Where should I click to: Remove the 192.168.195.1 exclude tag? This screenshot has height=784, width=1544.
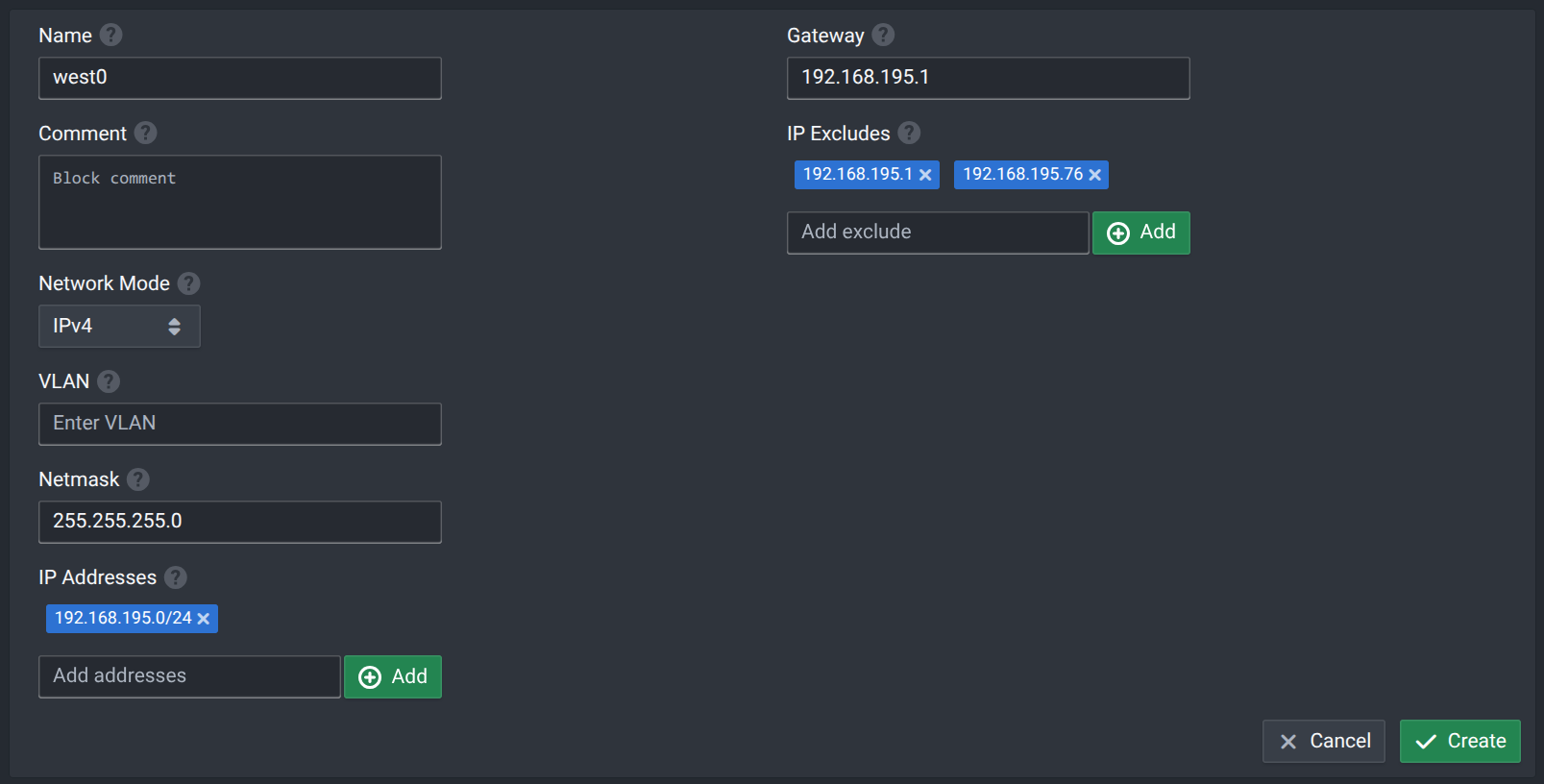point(925,175)
